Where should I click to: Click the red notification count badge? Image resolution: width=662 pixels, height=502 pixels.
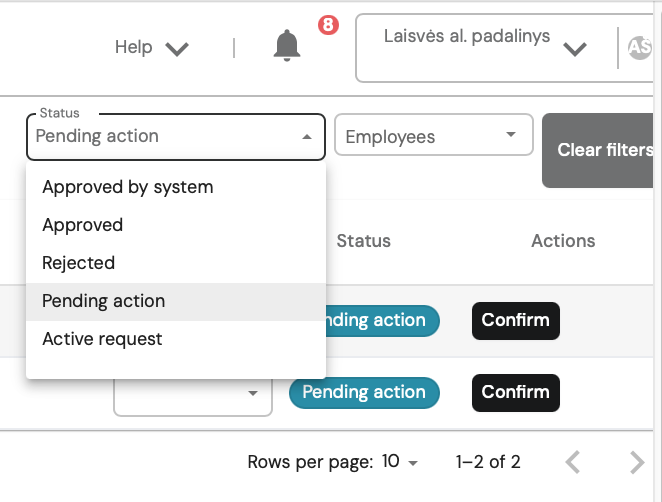[328, 26]
